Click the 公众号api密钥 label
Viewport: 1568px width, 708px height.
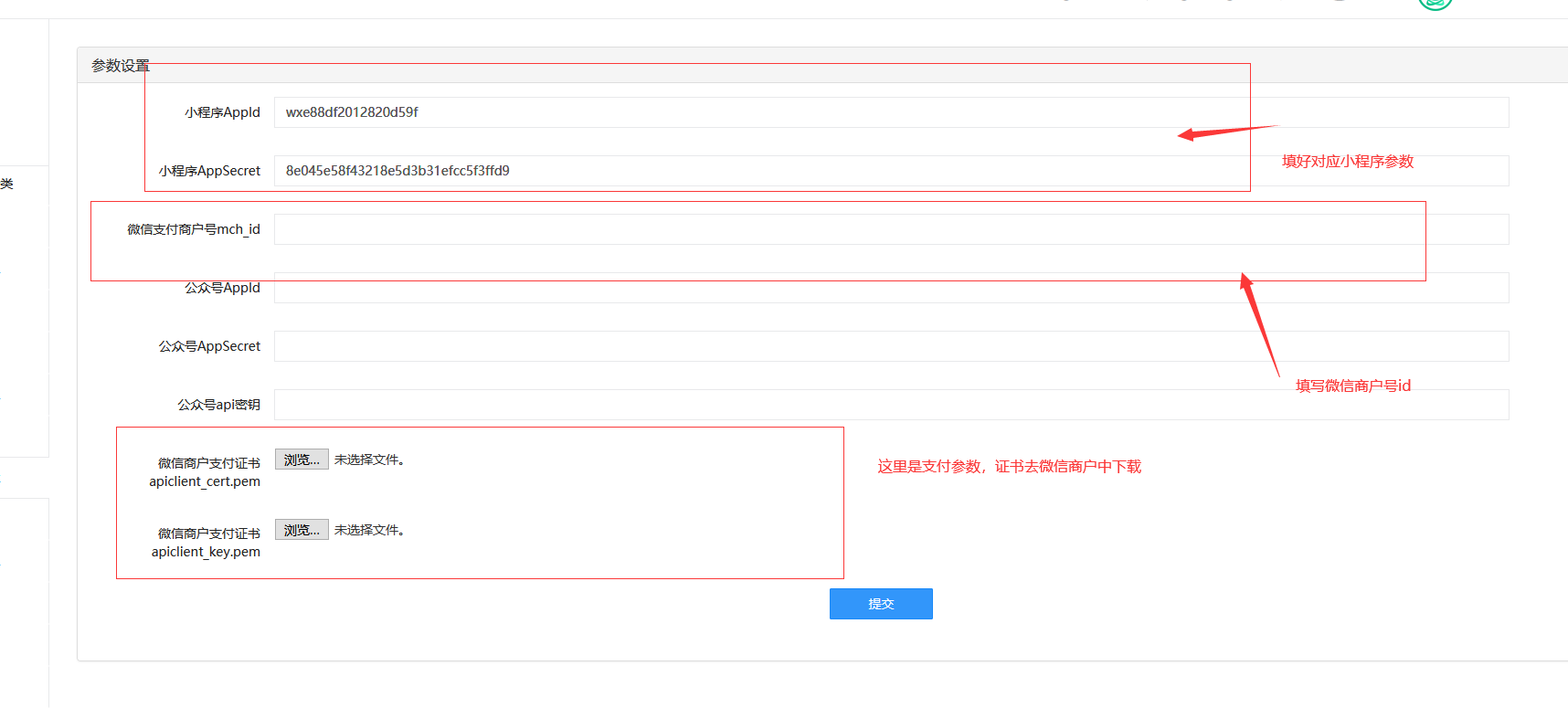pos(218,405)
